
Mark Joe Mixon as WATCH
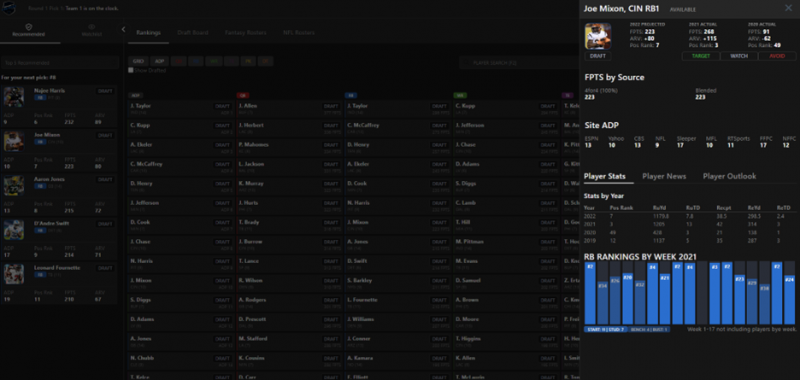pyautogui.click(x=739, y=56)
